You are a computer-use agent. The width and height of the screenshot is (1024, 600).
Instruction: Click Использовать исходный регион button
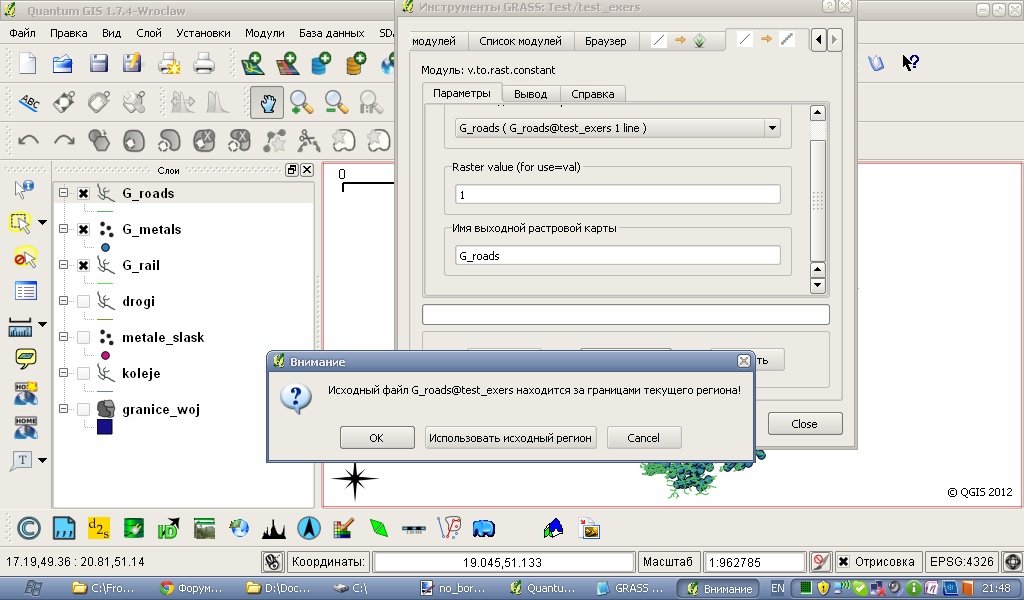tap(510, 437)
